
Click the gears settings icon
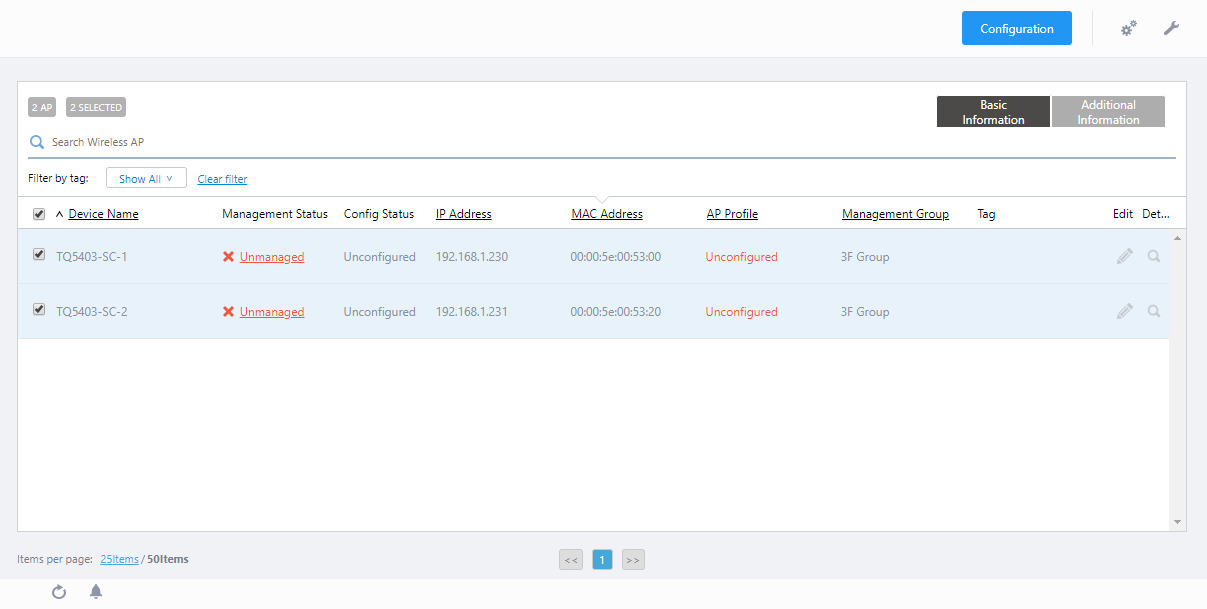1128,29
